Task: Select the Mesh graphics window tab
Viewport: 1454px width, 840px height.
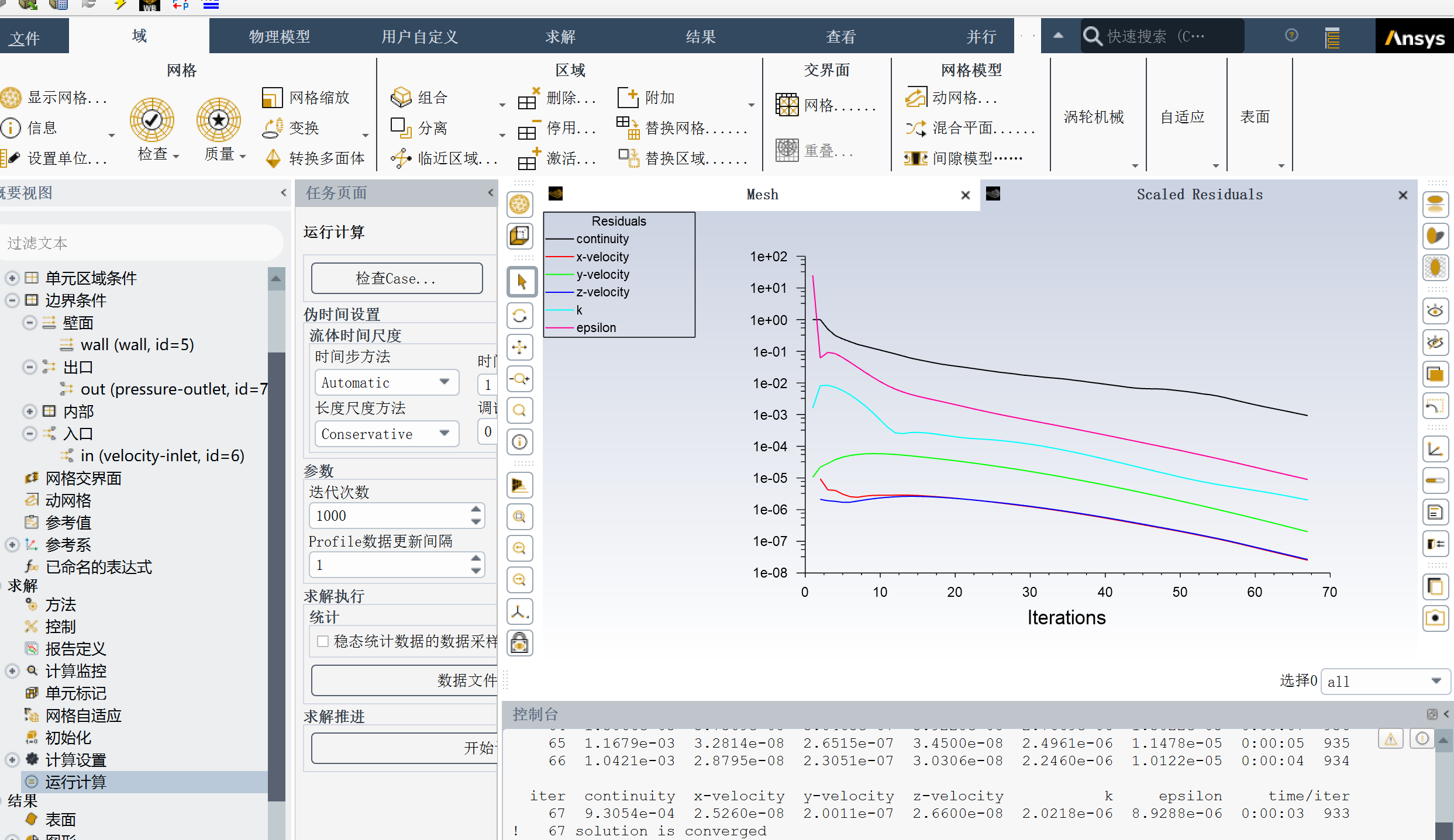Action: pyautogui.click(x=762, y=195)
